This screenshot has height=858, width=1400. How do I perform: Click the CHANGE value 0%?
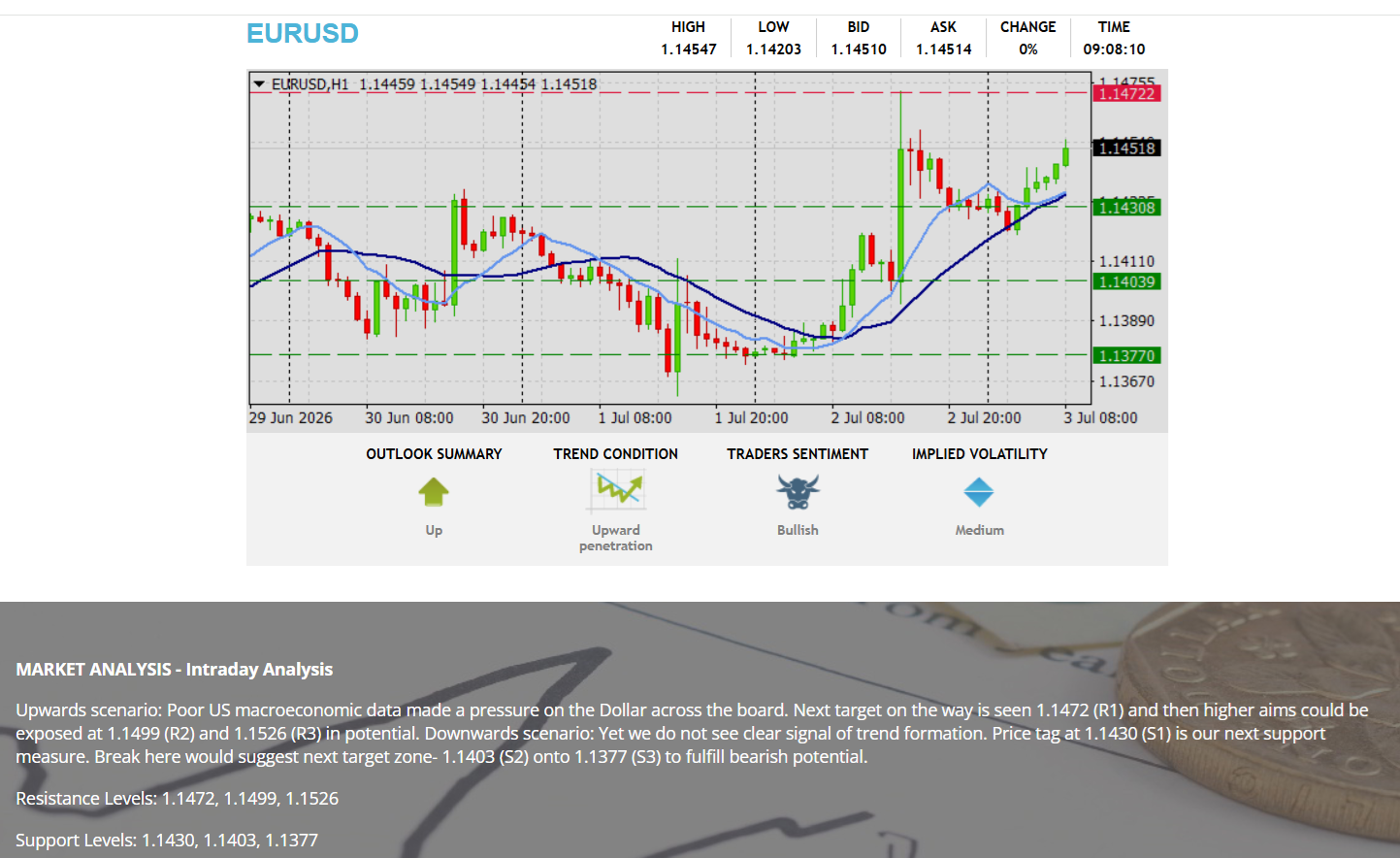click(1028, 49)
